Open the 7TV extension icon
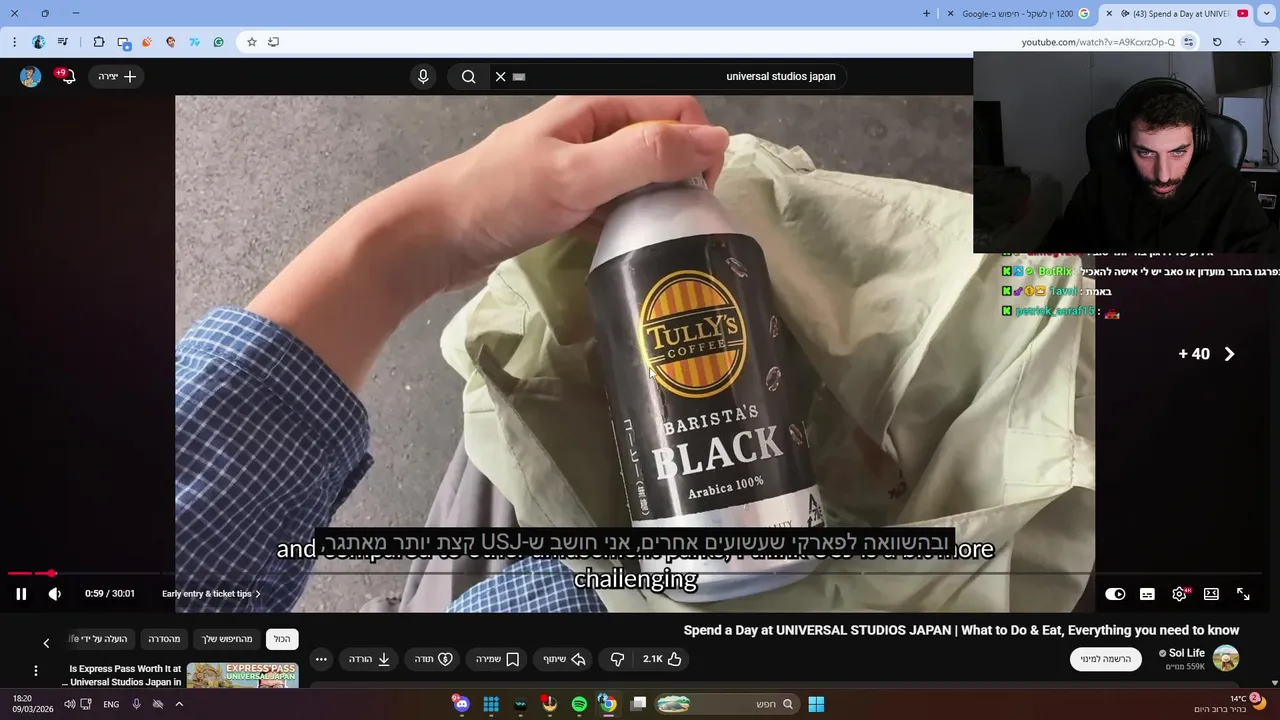This screenshot has width=1280, height=720. pyautogui.click(x=194, y=42)
